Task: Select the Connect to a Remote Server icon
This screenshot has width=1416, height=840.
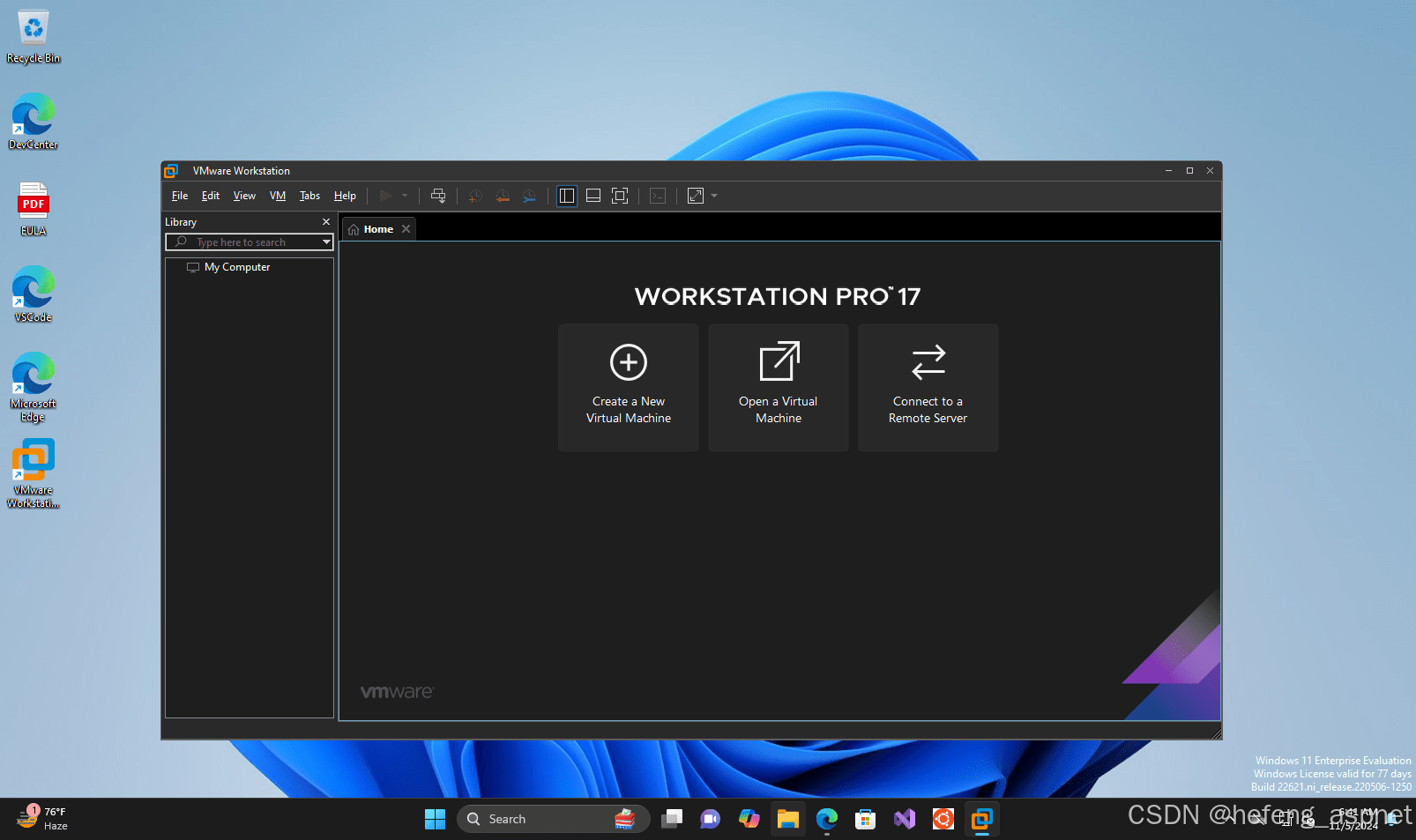Action: (x=928, y=388)
